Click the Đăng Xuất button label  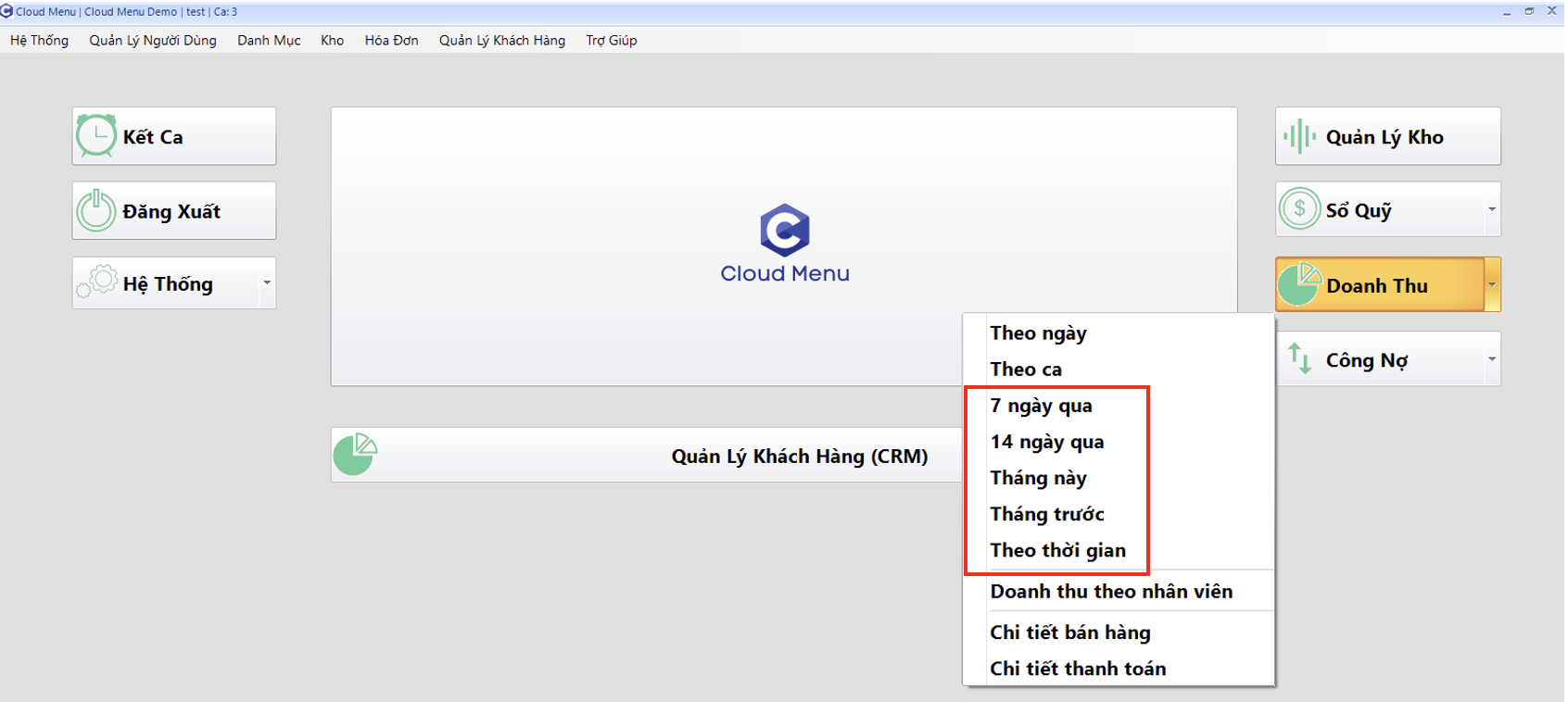(x=171, y=211)
